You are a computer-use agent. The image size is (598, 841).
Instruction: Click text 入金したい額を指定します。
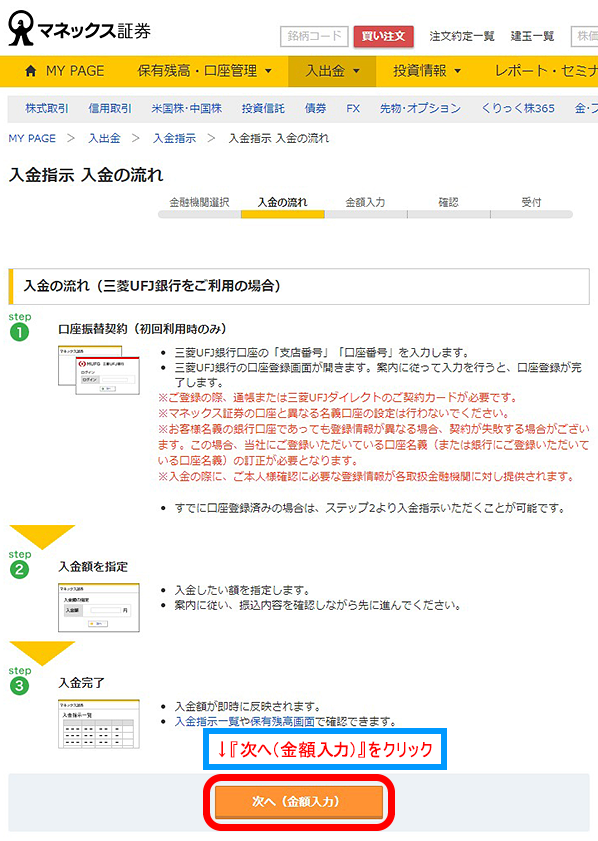[243, 591]
